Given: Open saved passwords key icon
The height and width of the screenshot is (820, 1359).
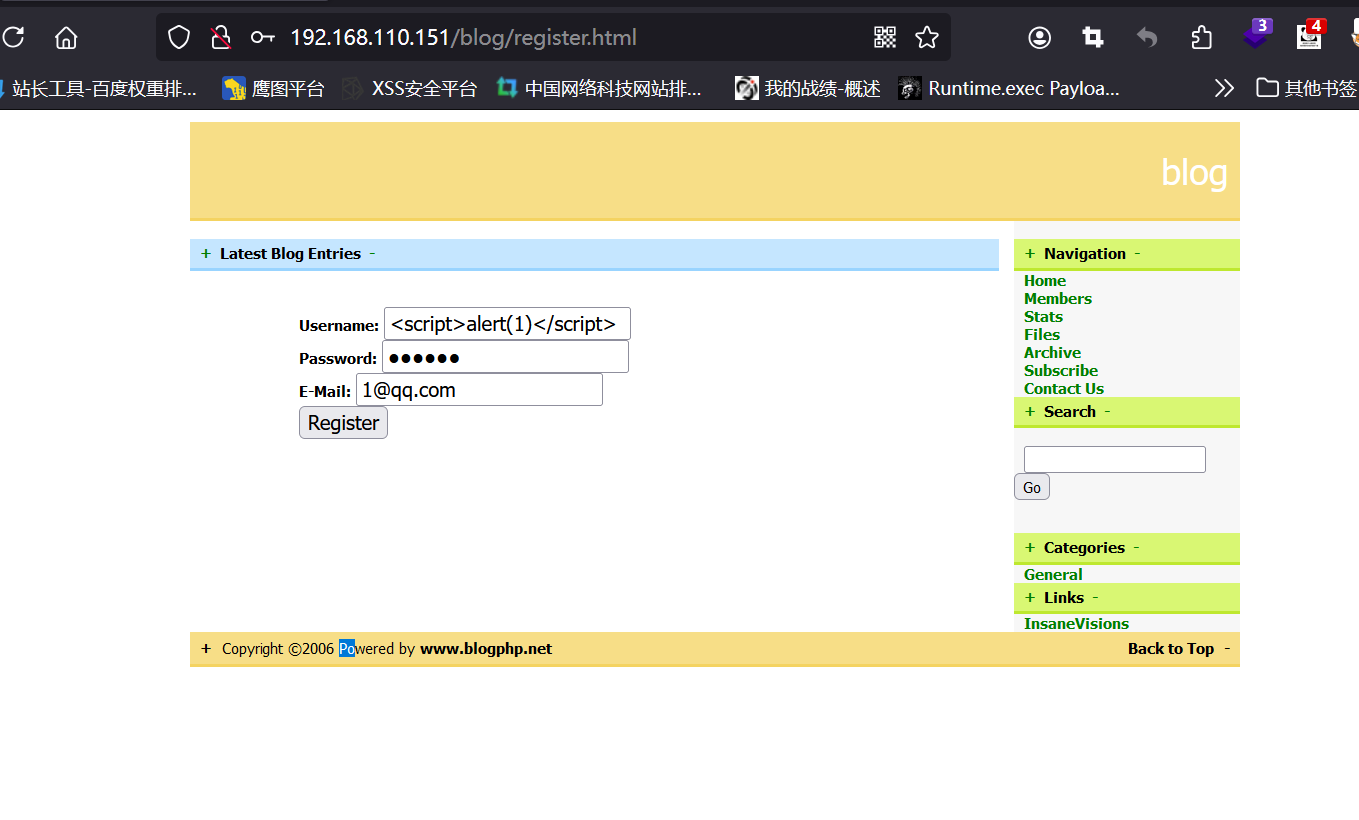Looking at the screenshot, I should 263,38.
